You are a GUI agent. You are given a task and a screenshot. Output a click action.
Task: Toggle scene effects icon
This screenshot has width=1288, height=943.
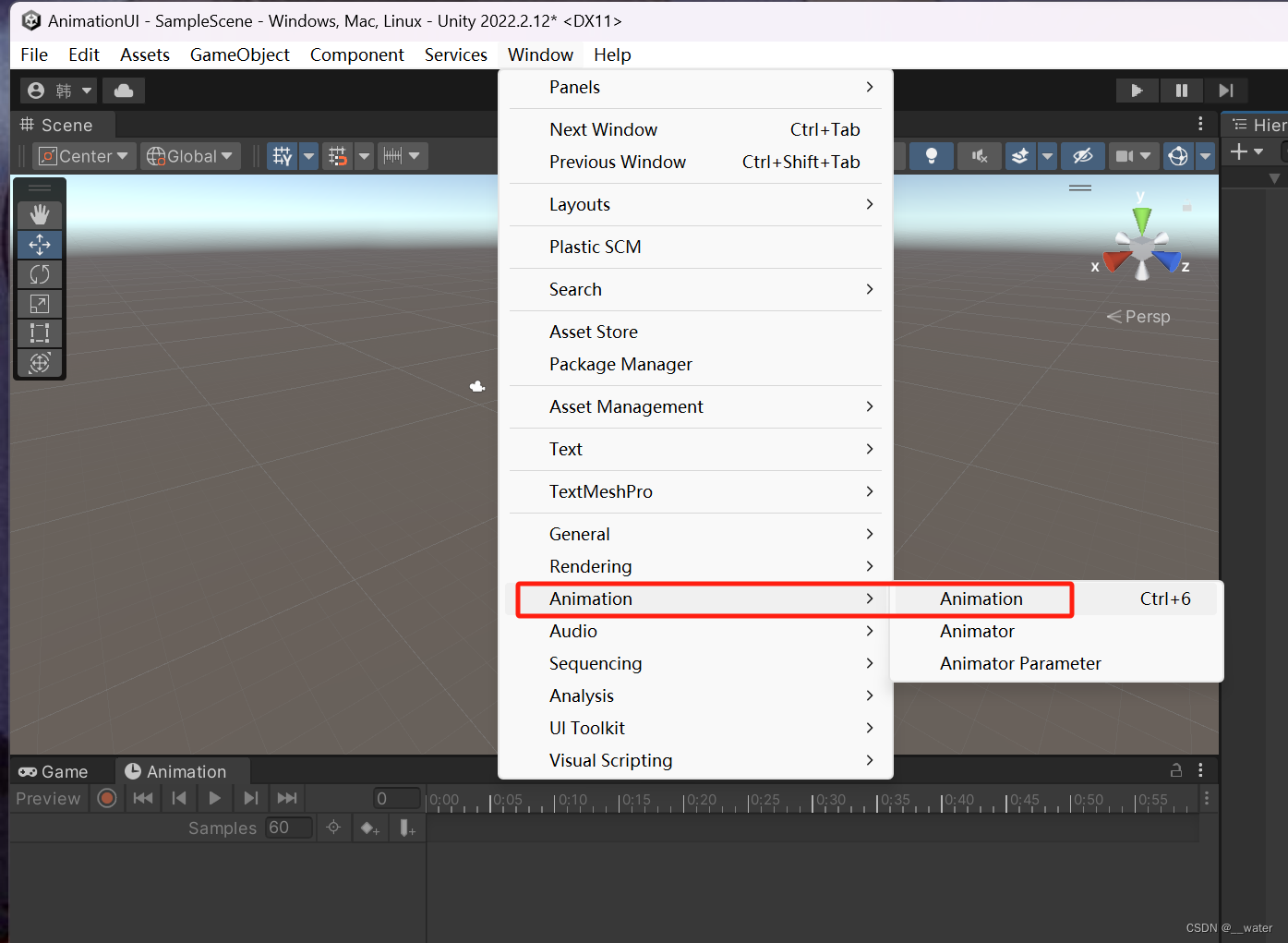[x=1020, y=156]
